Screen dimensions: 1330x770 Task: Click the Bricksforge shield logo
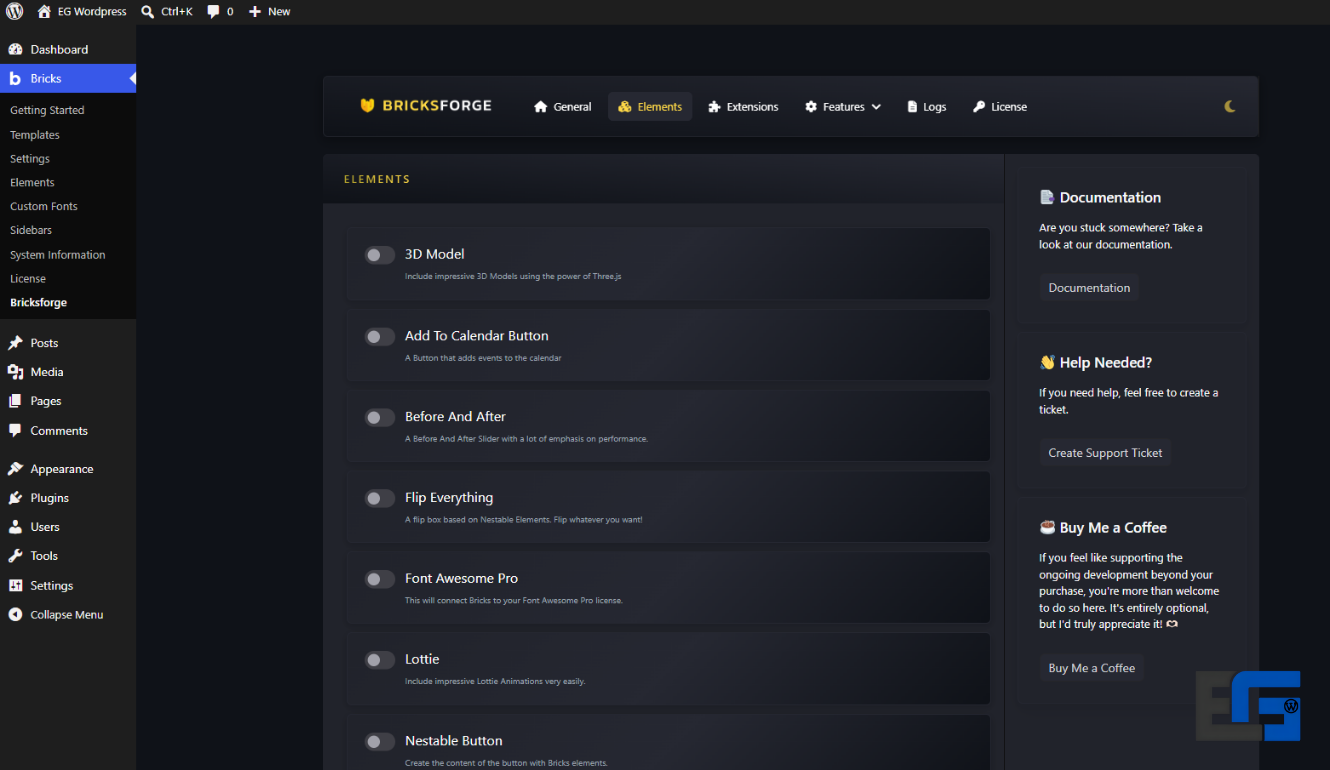367,105
